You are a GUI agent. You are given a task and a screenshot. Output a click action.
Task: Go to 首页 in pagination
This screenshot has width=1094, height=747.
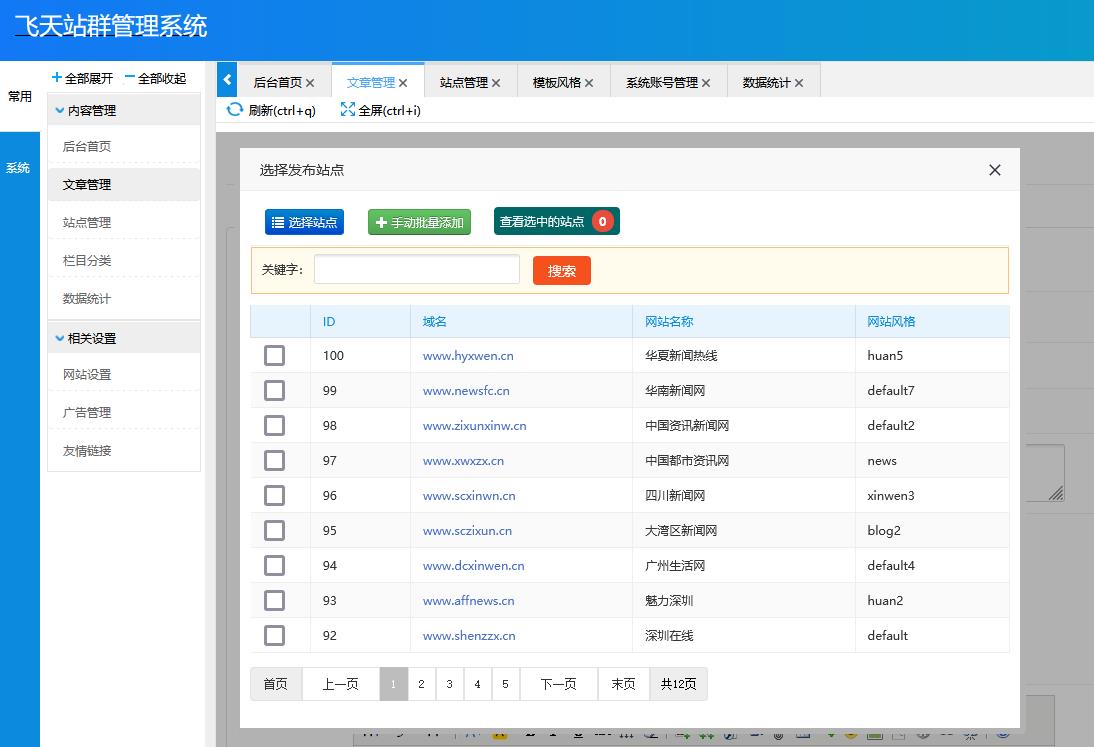pos(276,684)
